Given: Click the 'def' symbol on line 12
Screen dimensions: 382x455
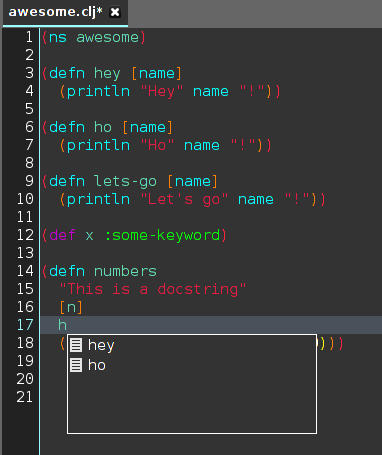Looking at the screenshot, I should point(62,235).
